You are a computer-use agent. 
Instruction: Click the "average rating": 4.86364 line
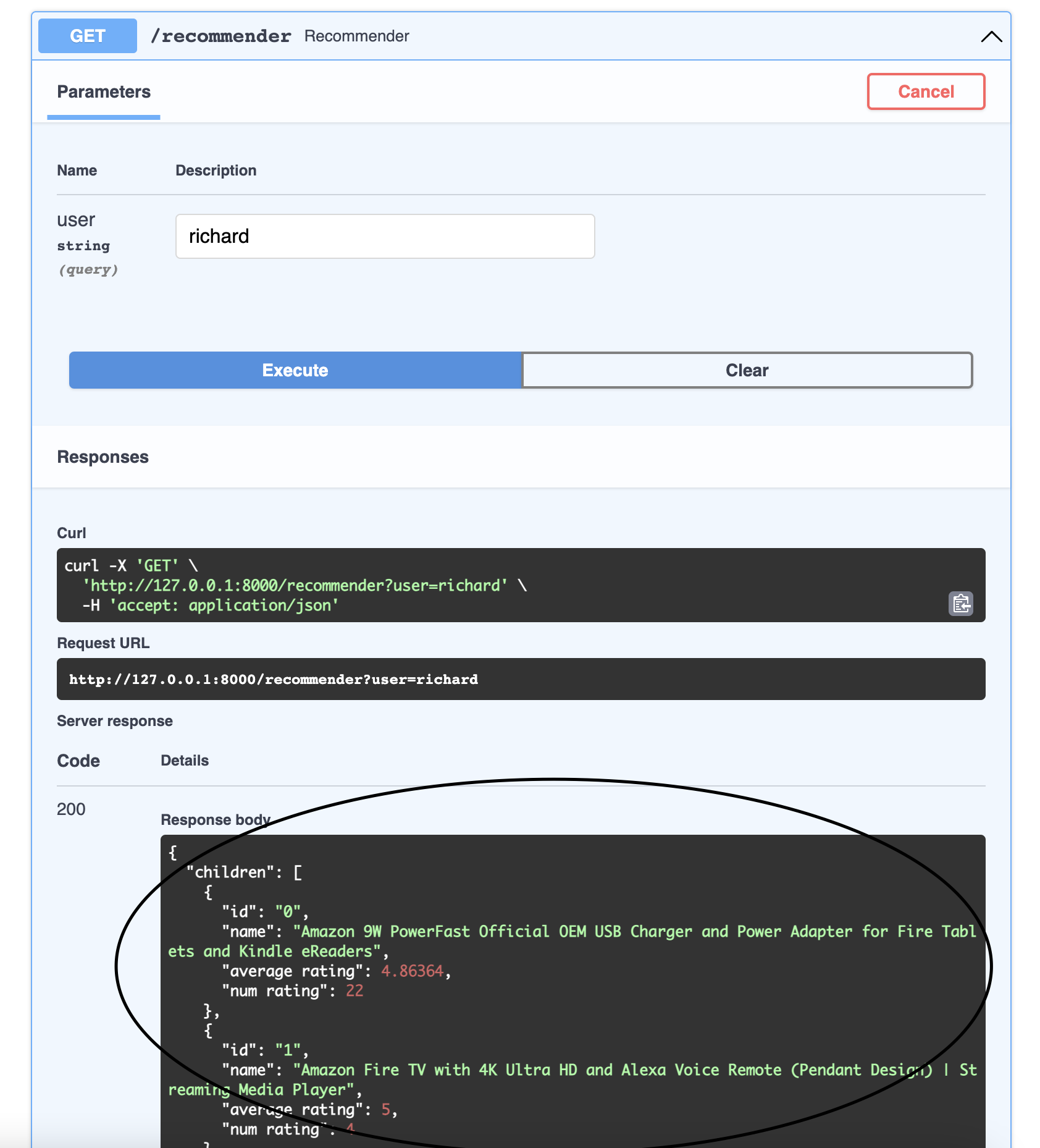coord(337,971)
